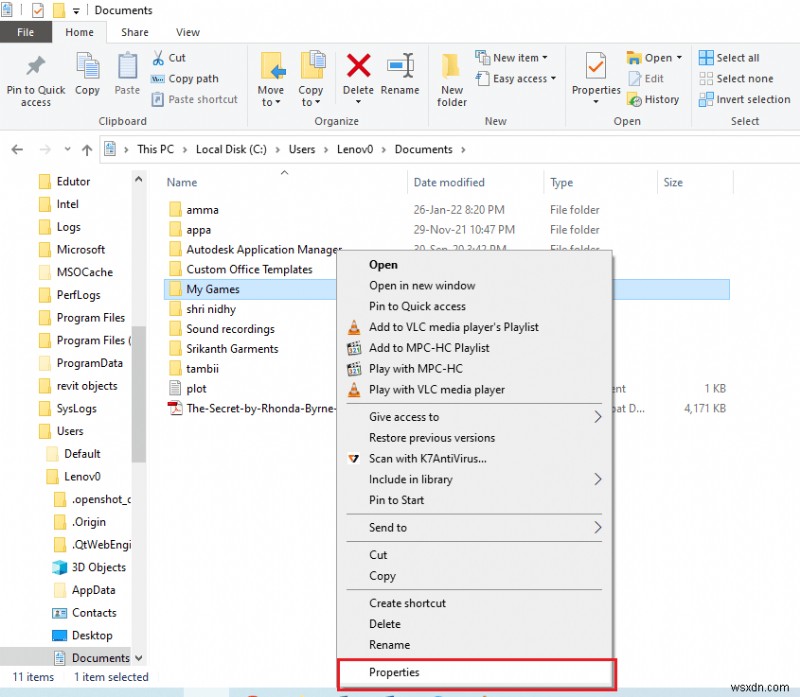Select the amma folder
This screenshot has width=800, height=697.
point(202,210)
